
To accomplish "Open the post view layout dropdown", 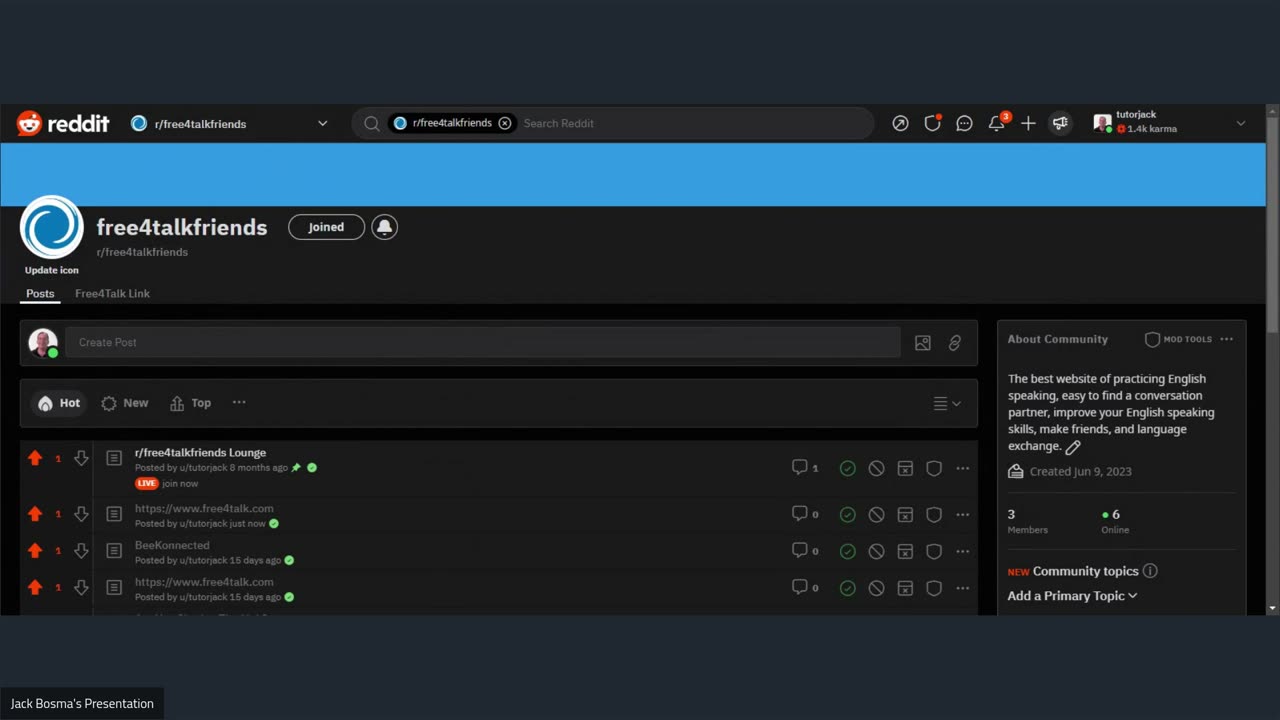I will click(947, 403).
